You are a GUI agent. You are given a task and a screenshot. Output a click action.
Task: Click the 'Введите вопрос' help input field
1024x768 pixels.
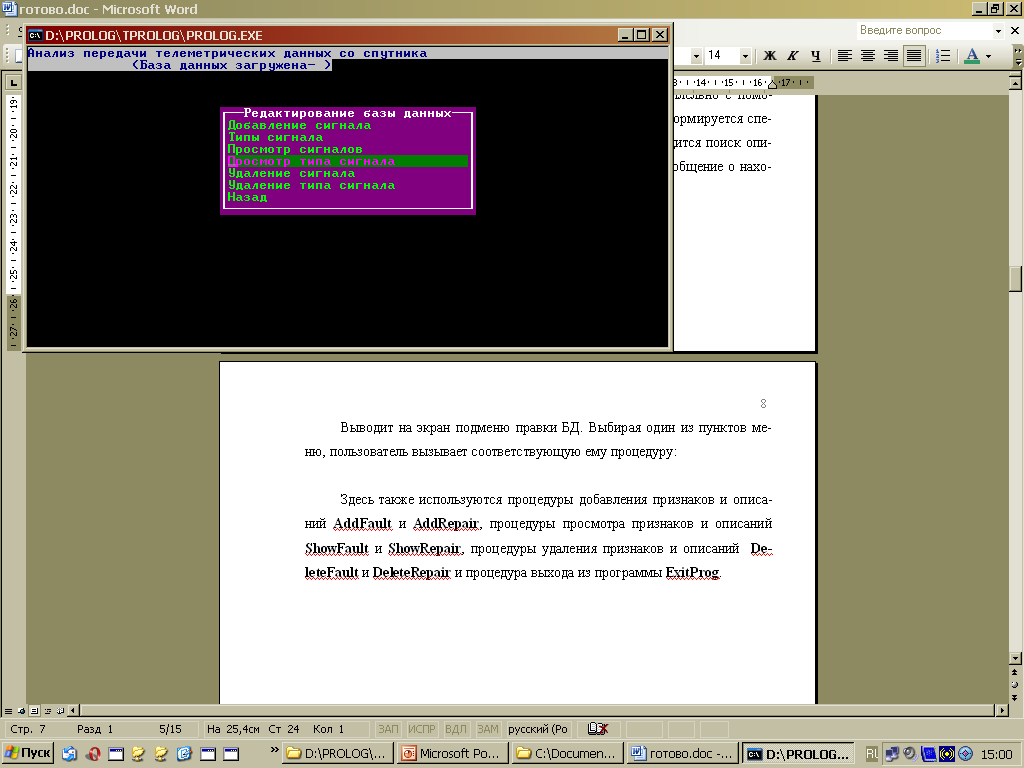click(x=925, y=31)
